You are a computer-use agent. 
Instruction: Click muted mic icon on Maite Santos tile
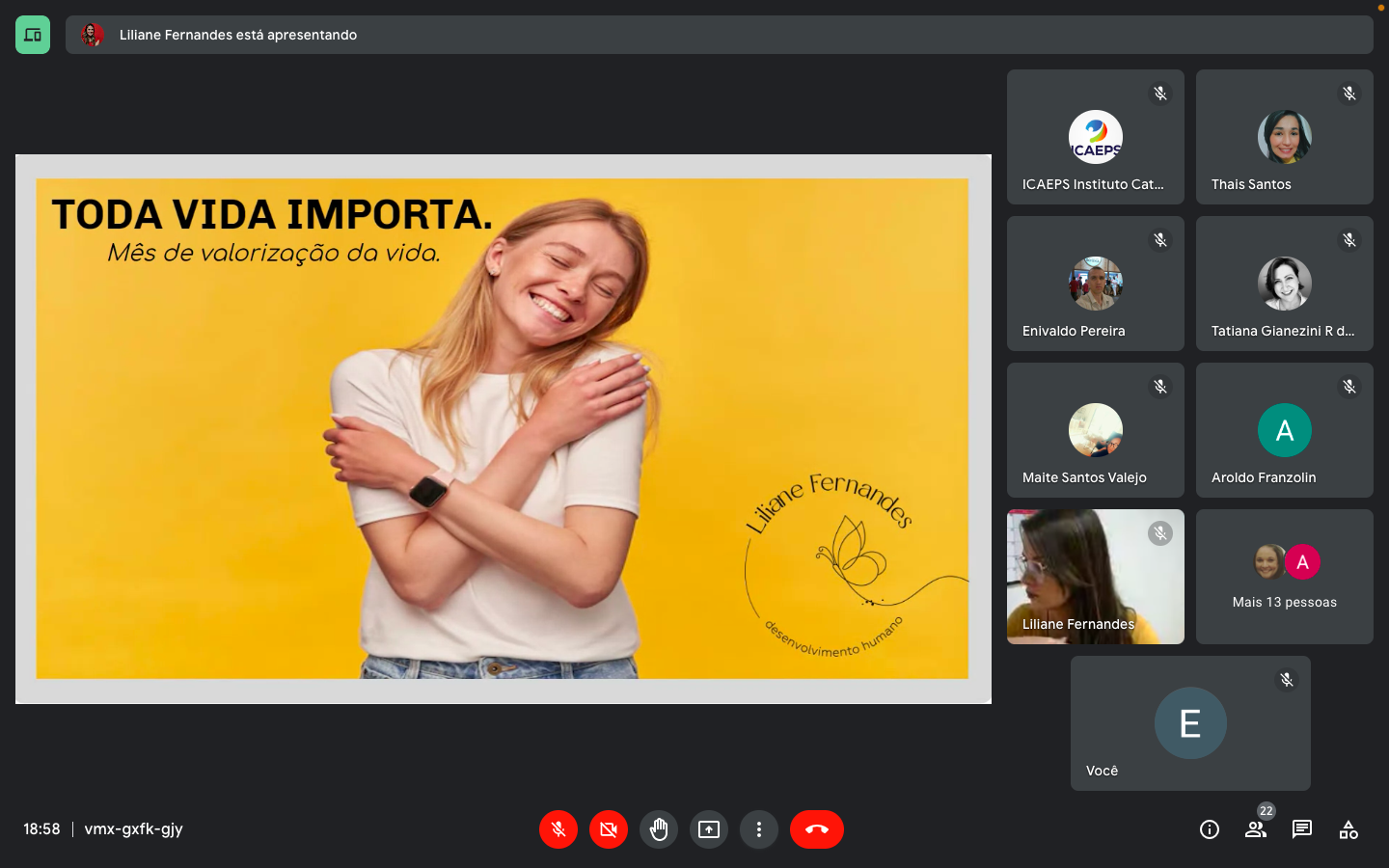pyautogui.click(x=1160, y=387)
